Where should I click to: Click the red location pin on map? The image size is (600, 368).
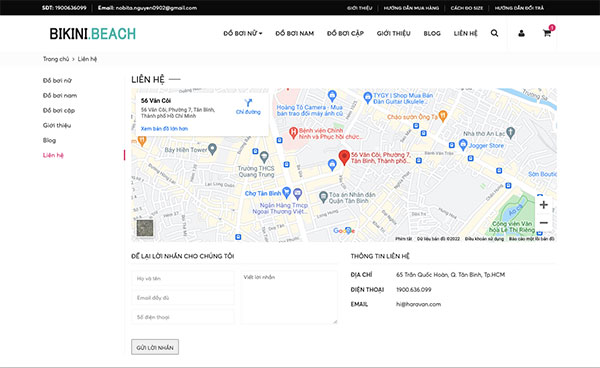[344, 157]
